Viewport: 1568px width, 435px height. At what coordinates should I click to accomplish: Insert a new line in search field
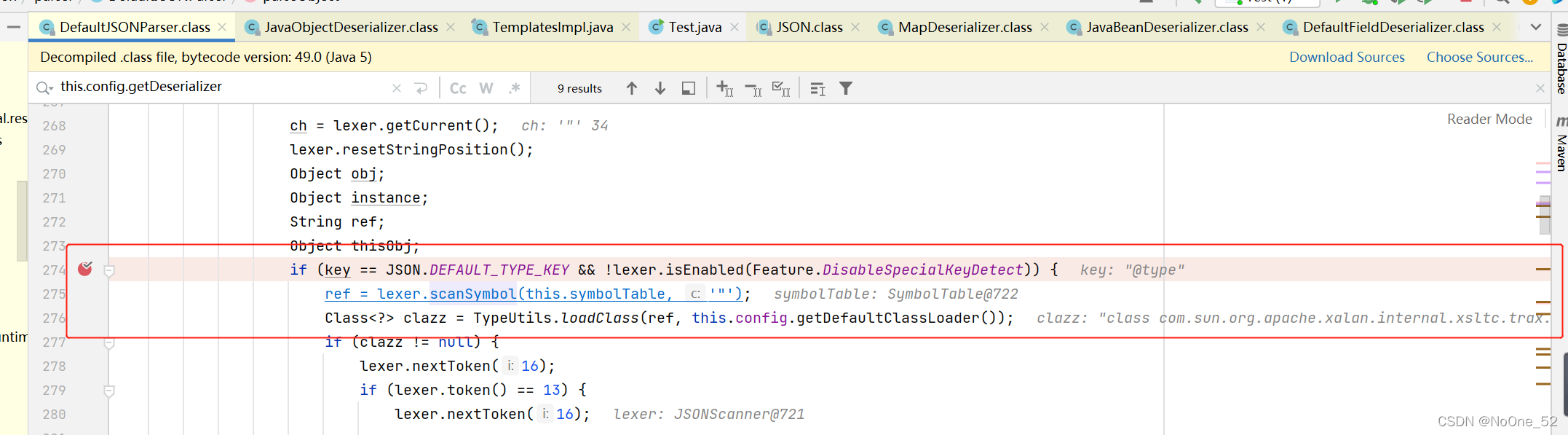tap(421, 88)
